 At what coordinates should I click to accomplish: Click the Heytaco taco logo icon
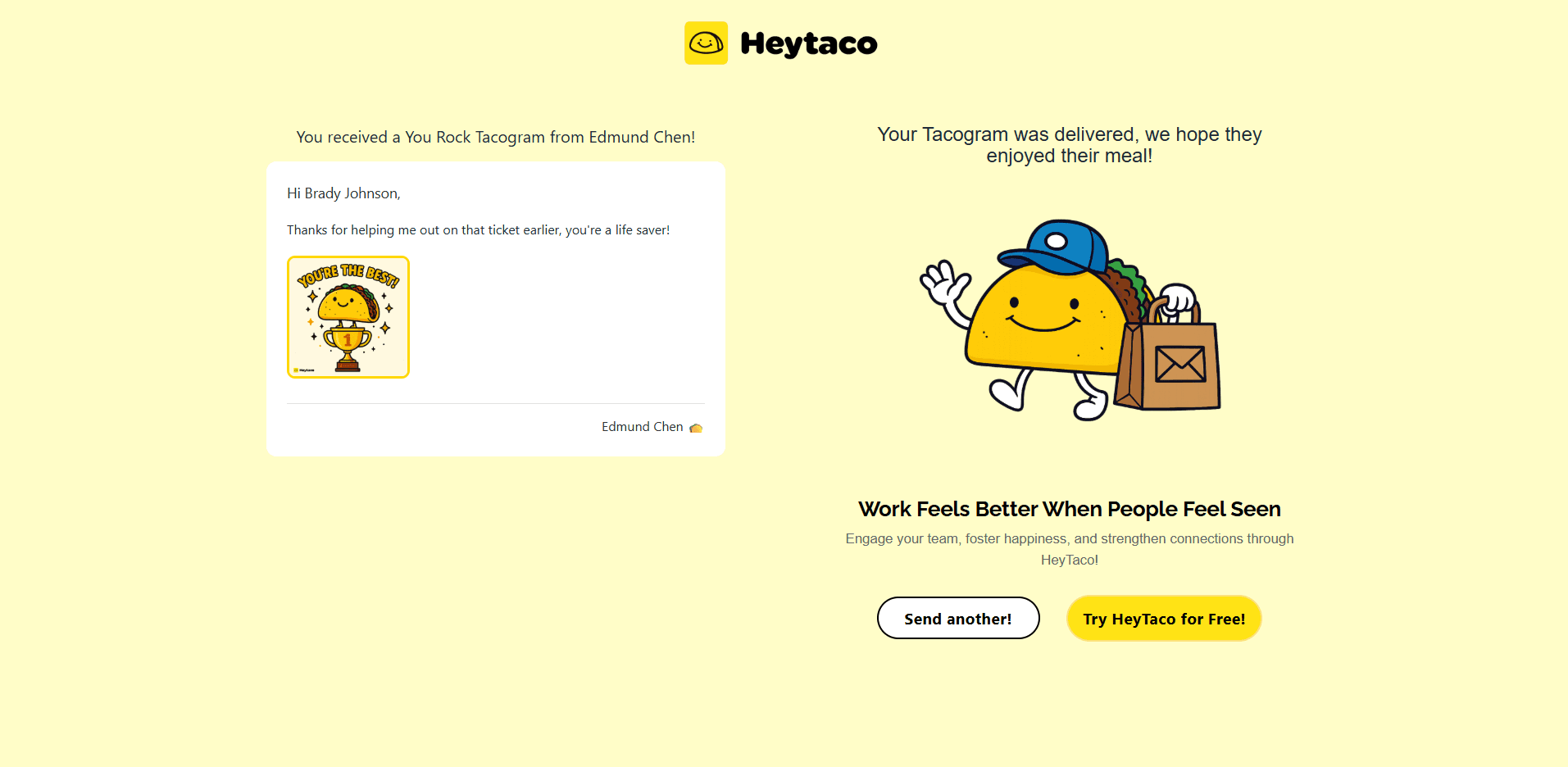coord(706,43)
